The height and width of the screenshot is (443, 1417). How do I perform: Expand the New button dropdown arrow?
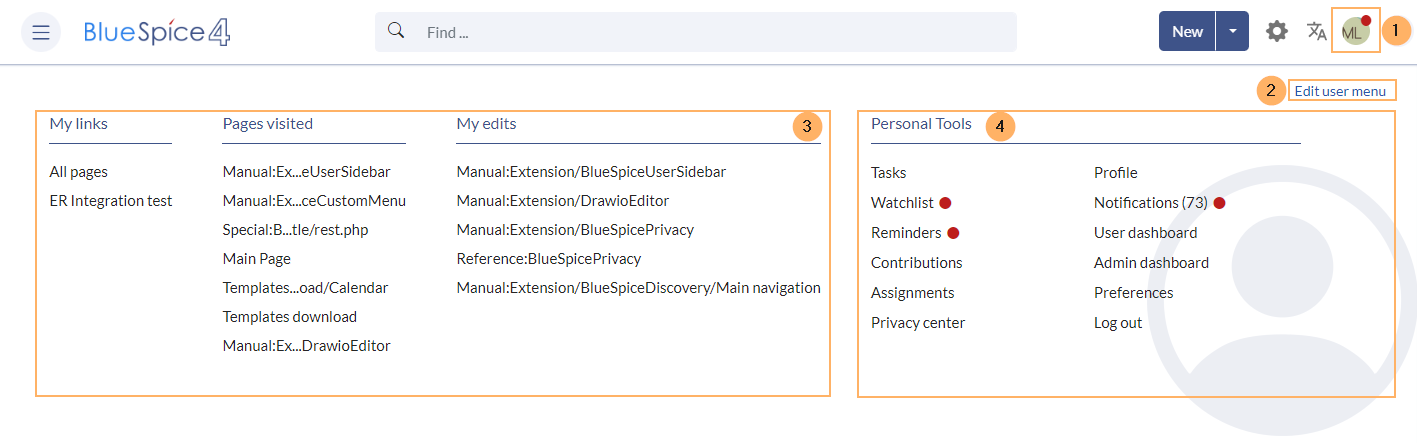pyautogui.click(x=1233, y=32)
